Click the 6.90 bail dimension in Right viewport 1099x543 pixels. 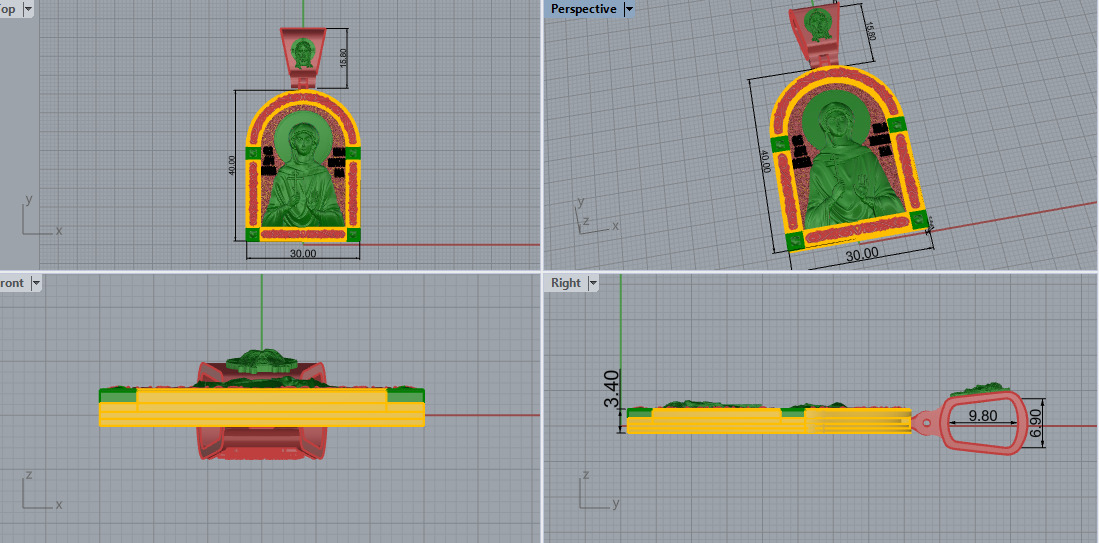[x=1035, y=425]
